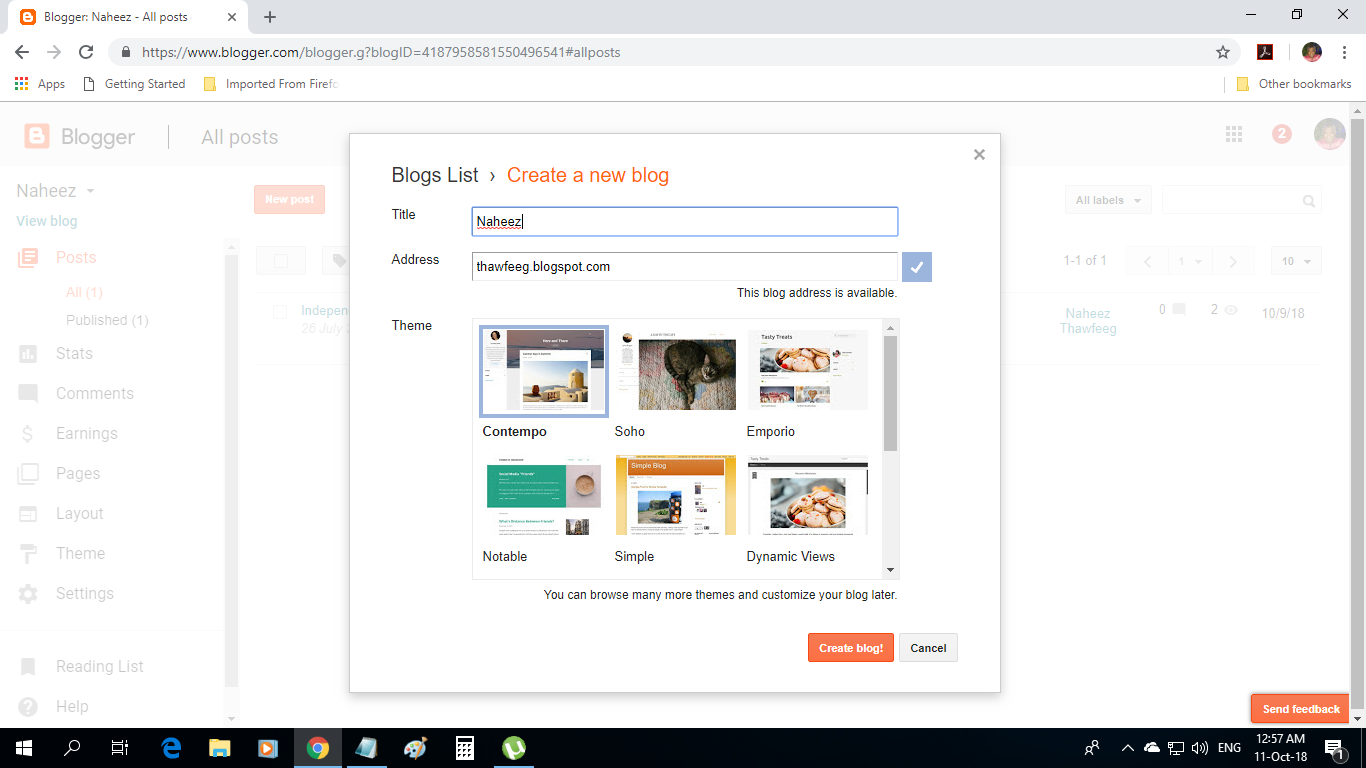
Task: Select the Soho theme thumbnail
Action: point(676,371)
